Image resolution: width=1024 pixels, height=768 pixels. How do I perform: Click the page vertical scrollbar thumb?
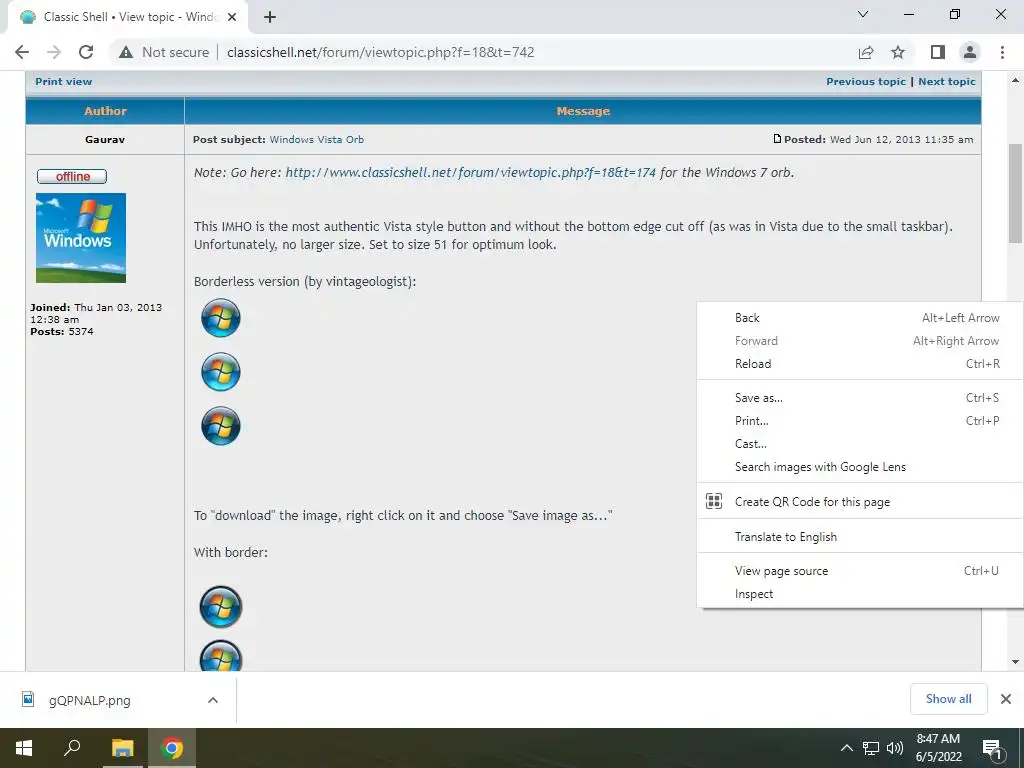pos(1015,193)
